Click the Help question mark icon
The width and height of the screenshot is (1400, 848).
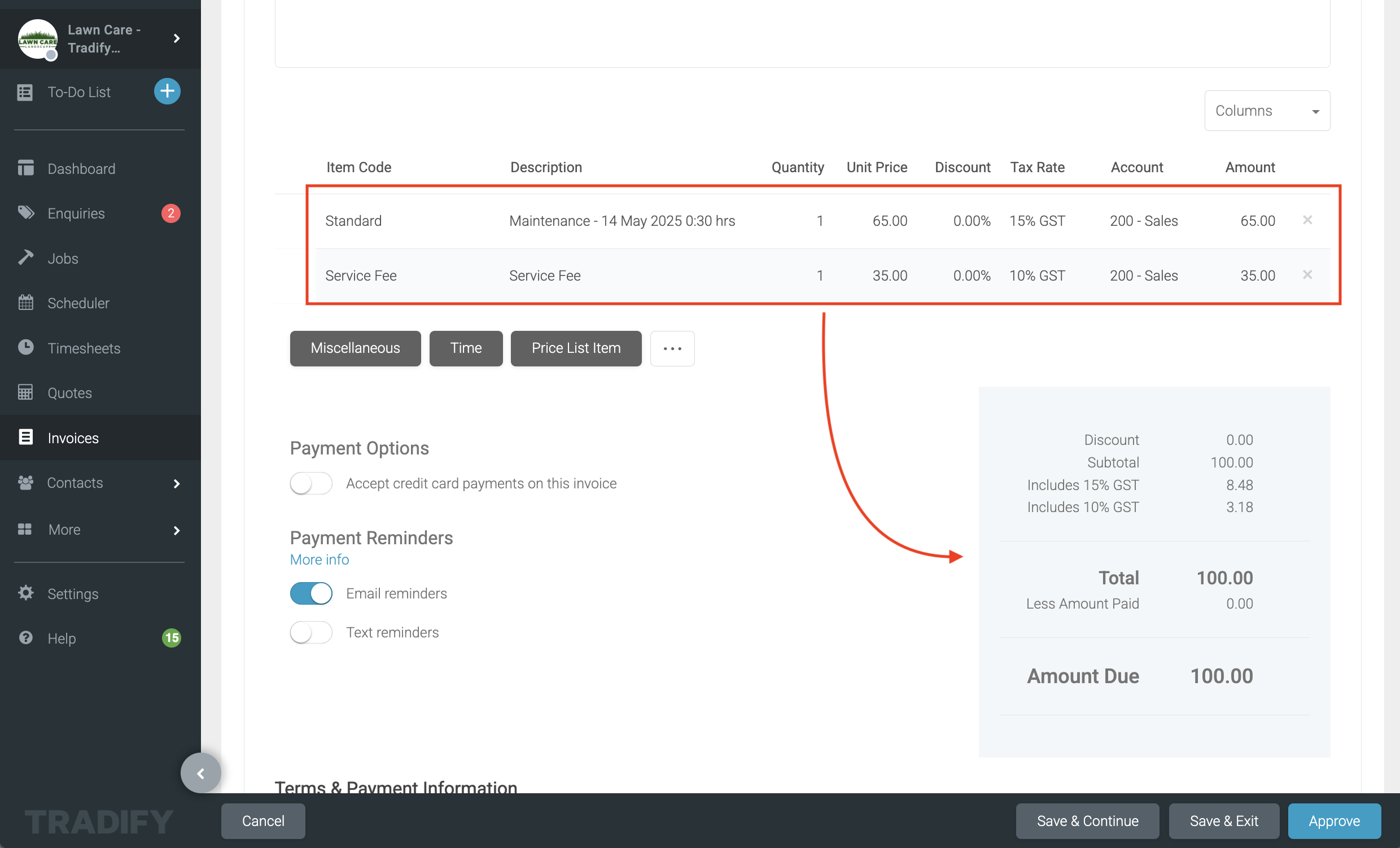pos(25,638)
